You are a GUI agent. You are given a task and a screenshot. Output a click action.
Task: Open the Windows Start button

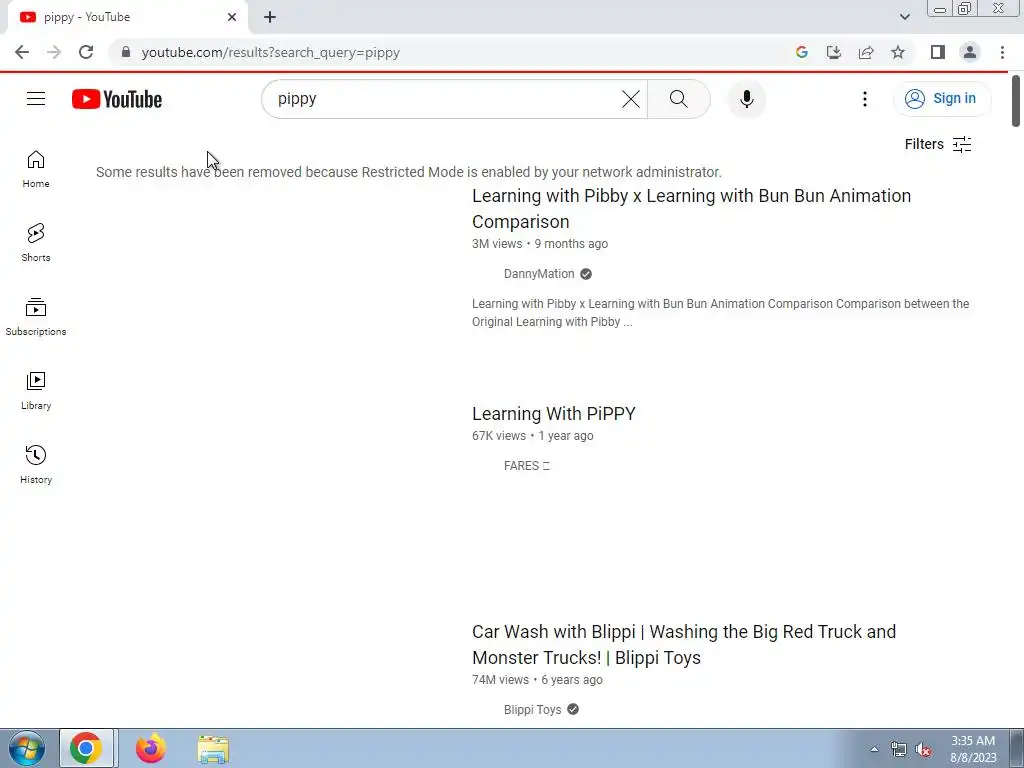pos(26,748)
